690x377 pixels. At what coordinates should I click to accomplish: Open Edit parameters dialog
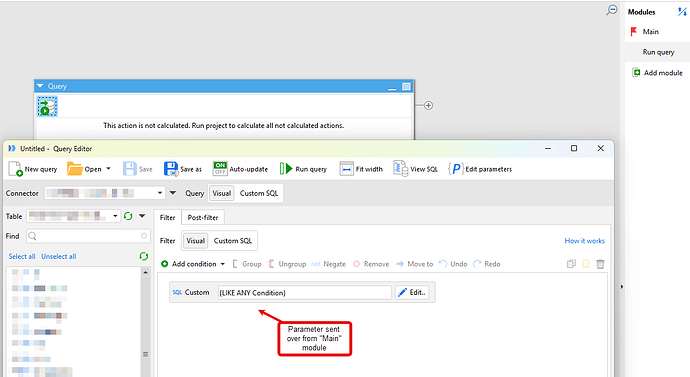pyautogui.click(x=480, y=169)
